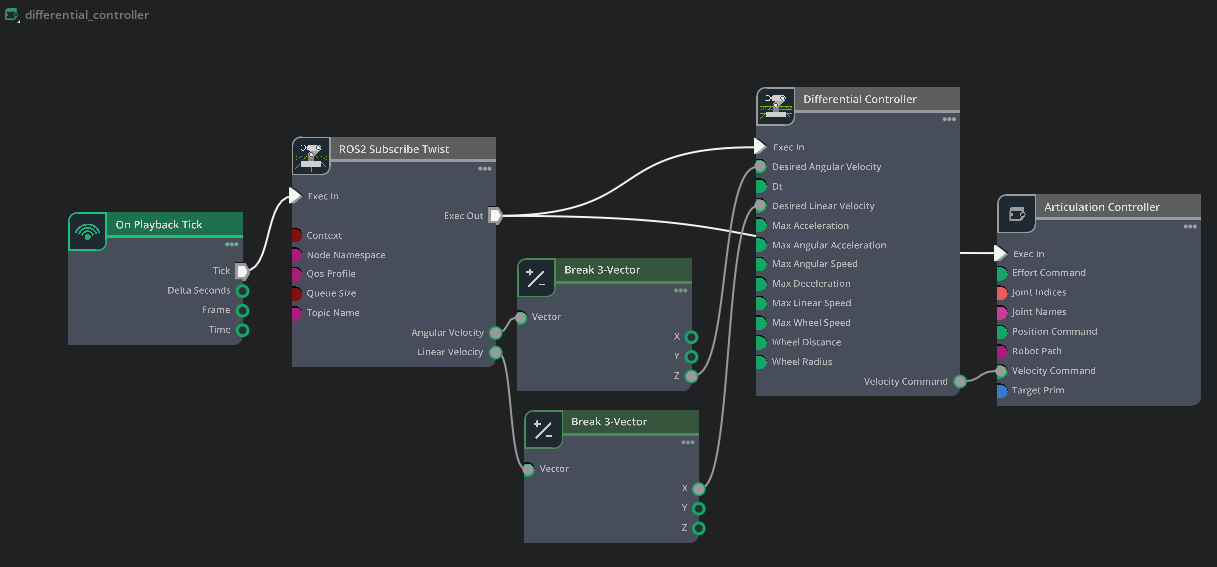Click the Max Acceleration input port
This screenshot has height=567, width=1217.
pos(761,225)
